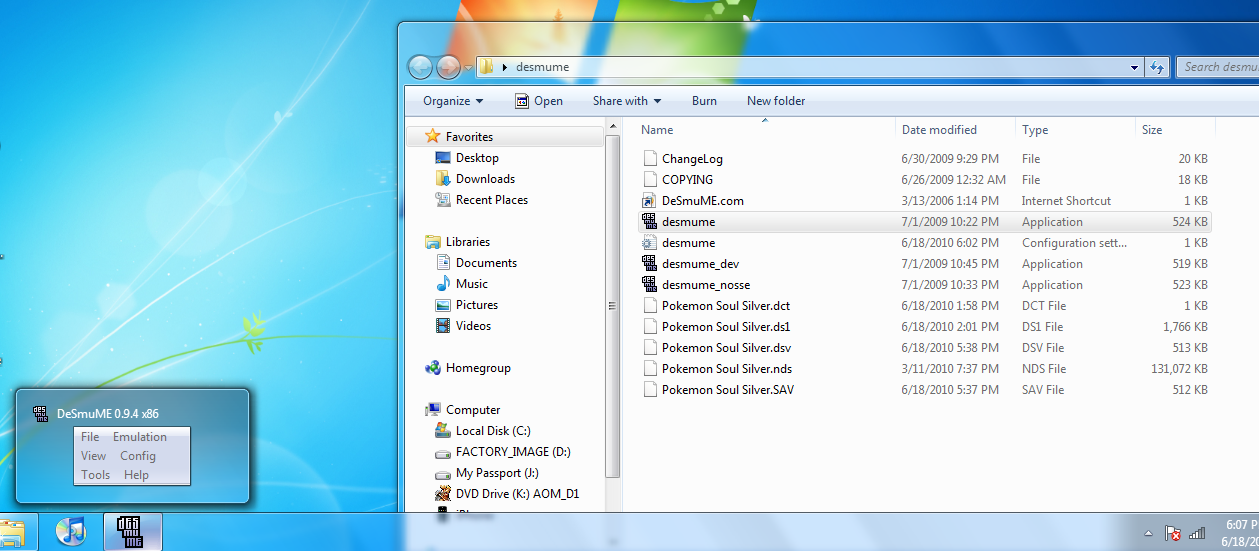This screenshot has height=551, width=1259.
Task: Click the DeSmuME taskbar button
Action: [132, 532]
